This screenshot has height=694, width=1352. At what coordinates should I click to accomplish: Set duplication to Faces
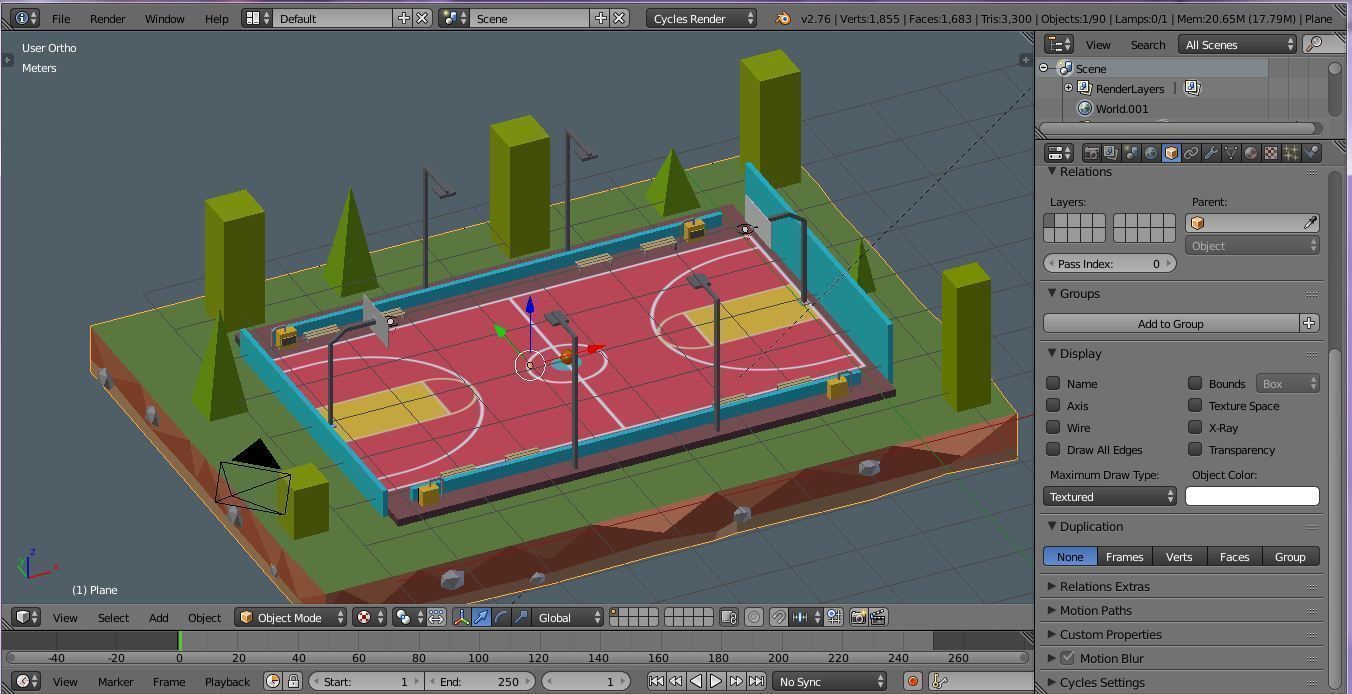[1234, 556]
